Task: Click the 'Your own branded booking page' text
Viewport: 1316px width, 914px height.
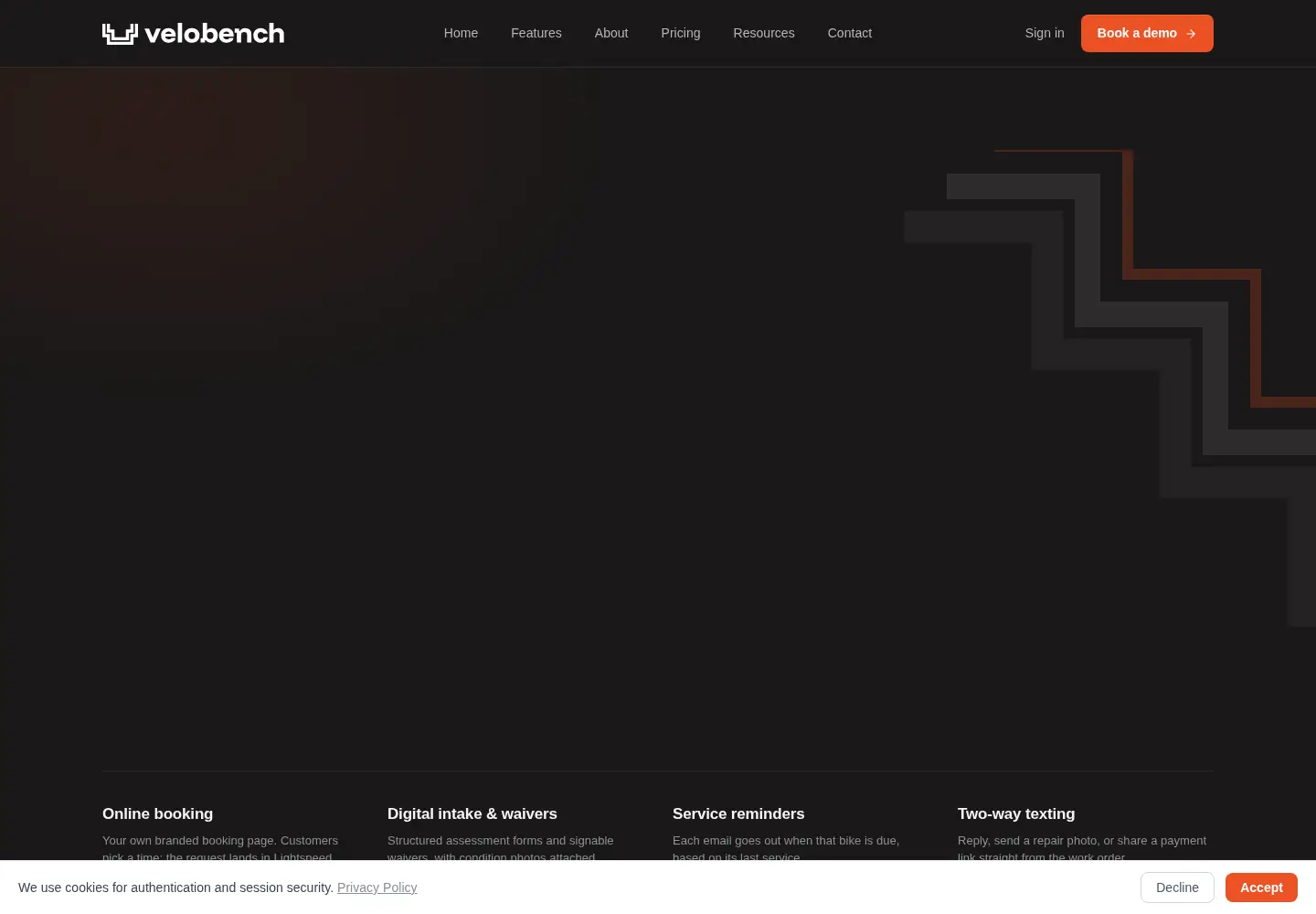Action: tap(189, 840)
